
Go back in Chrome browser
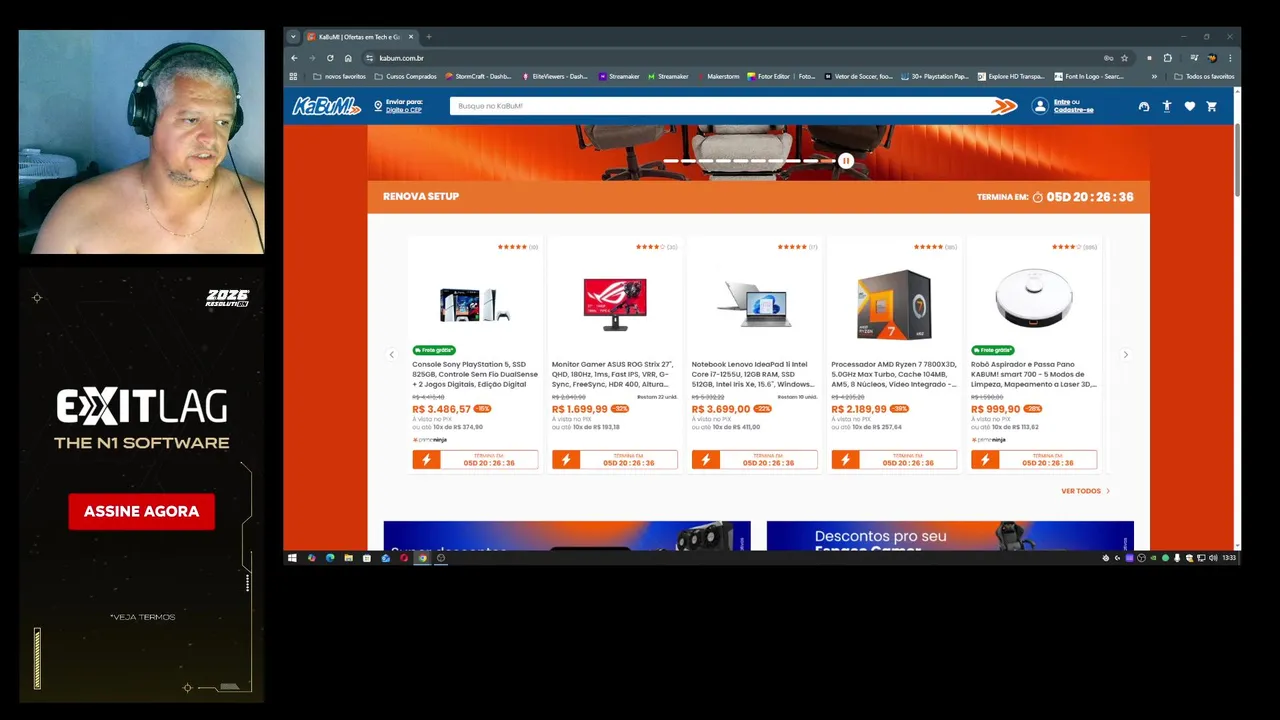(x=294, y=58)
